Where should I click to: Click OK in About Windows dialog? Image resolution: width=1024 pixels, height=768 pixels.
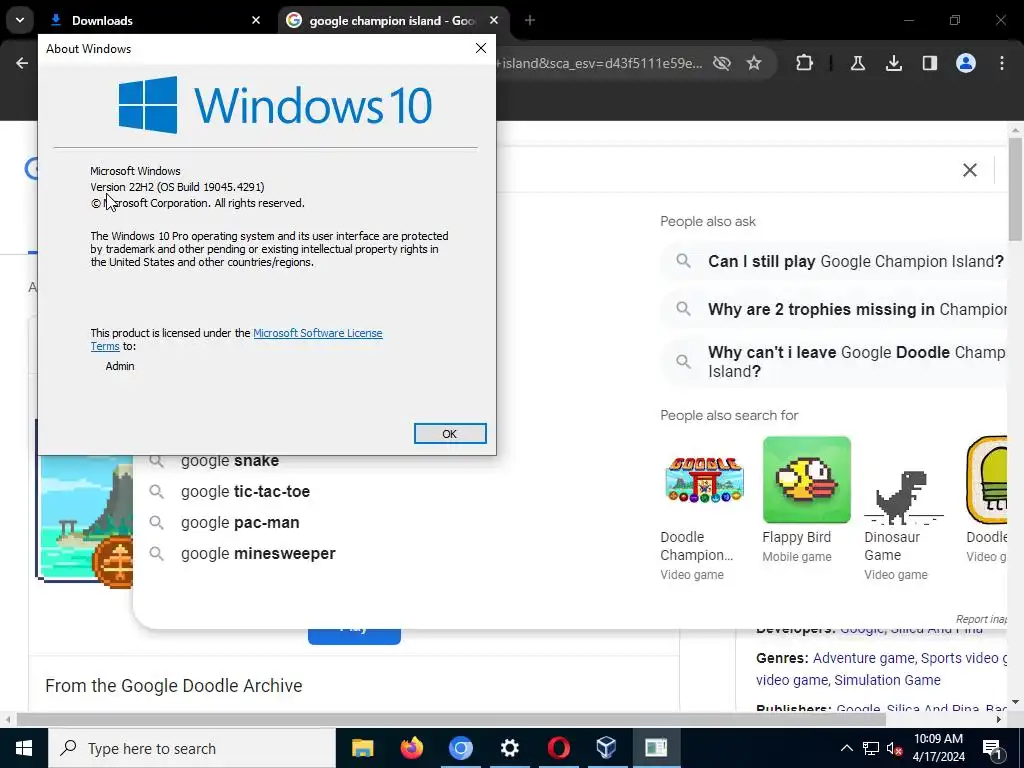click(x=450, y=434)
